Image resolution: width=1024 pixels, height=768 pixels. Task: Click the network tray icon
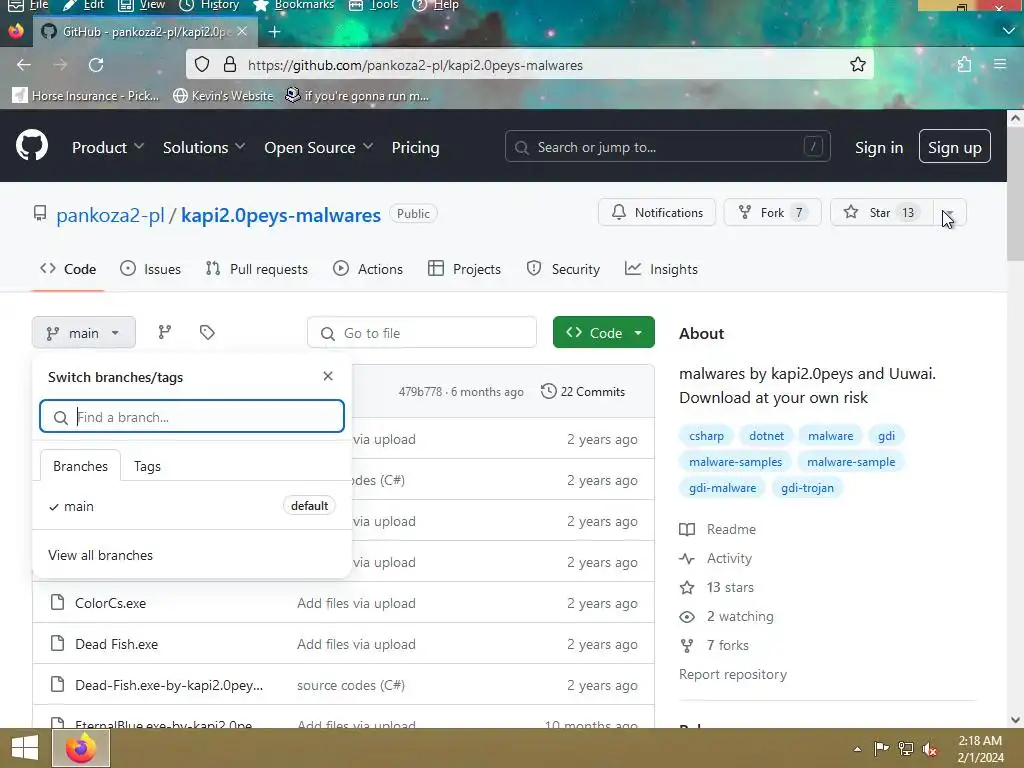[x=906, y=749]
